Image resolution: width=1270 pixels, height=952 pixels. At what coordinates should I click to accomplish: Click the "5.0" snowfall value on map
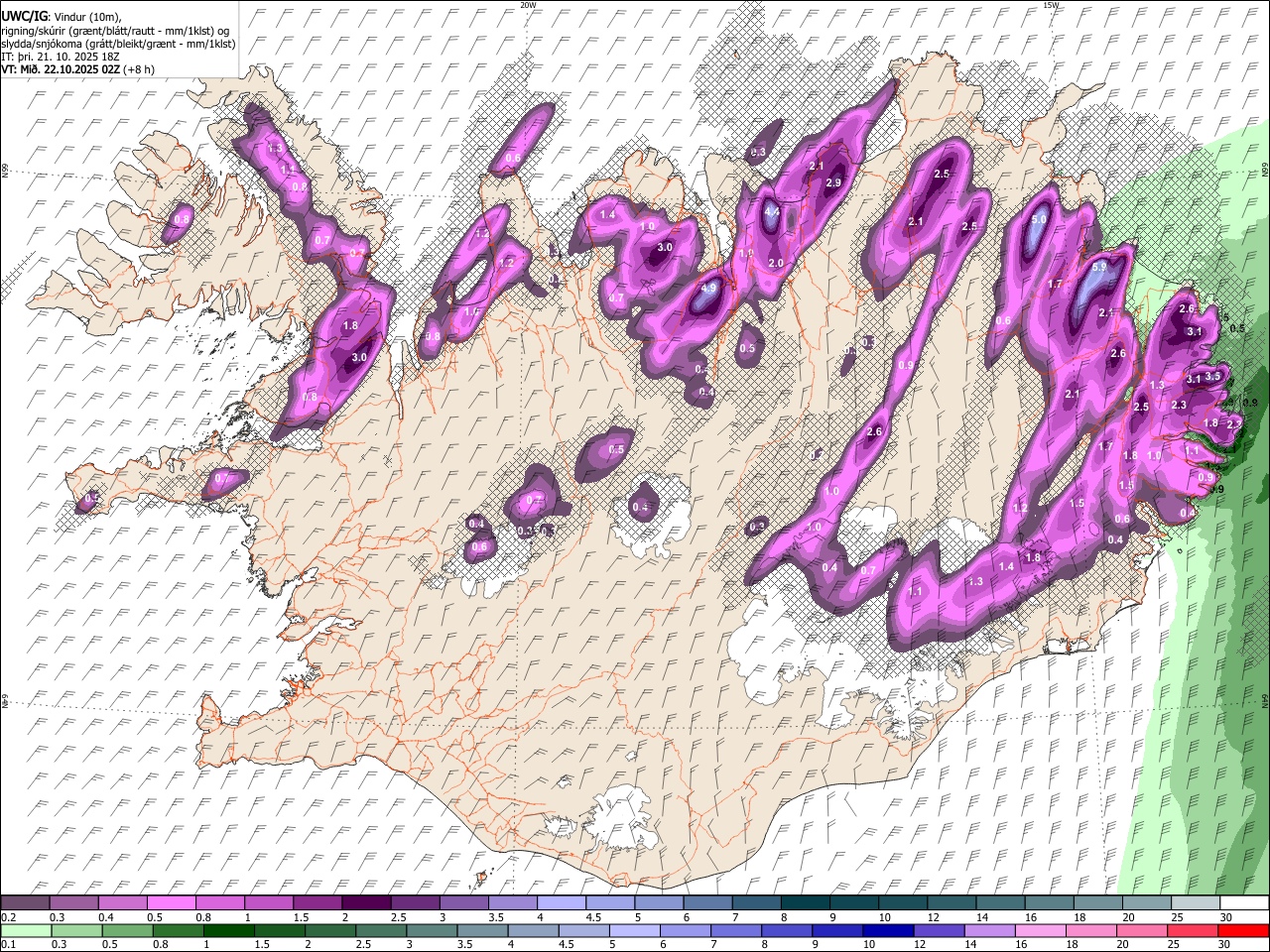(1039, 219)
